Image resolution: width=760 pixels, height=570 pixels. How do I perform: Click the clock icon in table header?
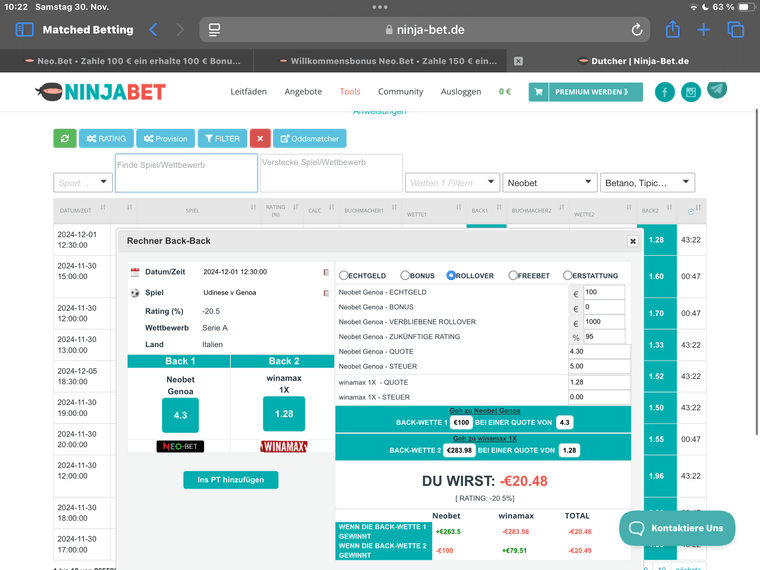click(x=691, y=211)
